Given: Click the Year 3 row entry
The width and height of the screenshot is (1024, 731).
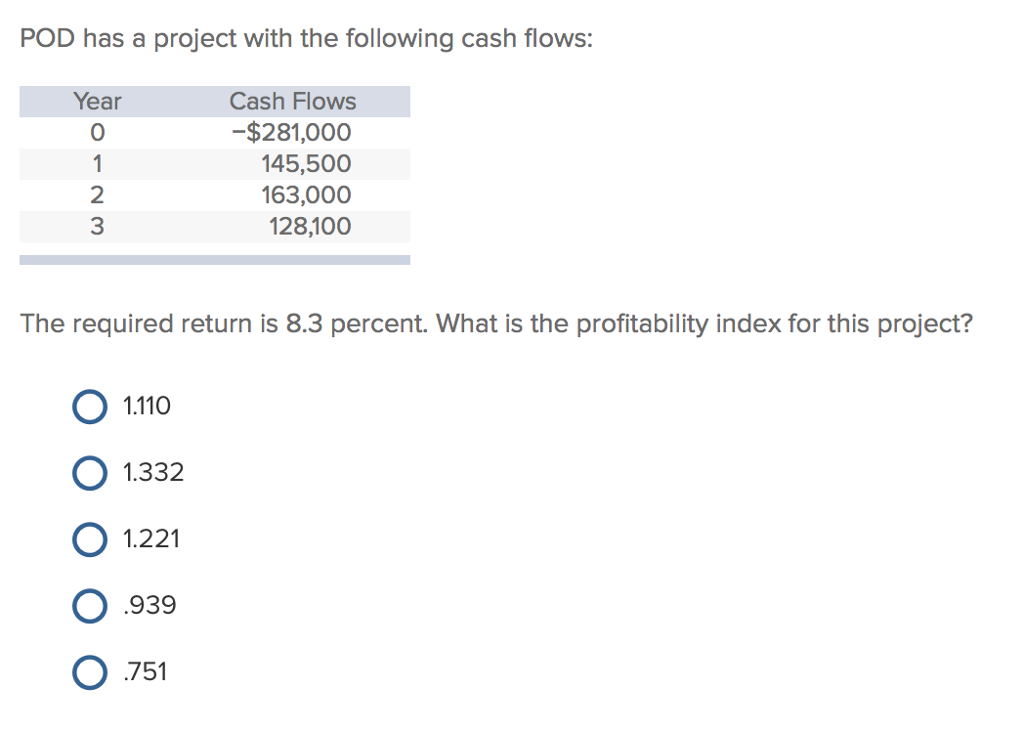Looking at the screenshot, I should (x=97, y=226).
